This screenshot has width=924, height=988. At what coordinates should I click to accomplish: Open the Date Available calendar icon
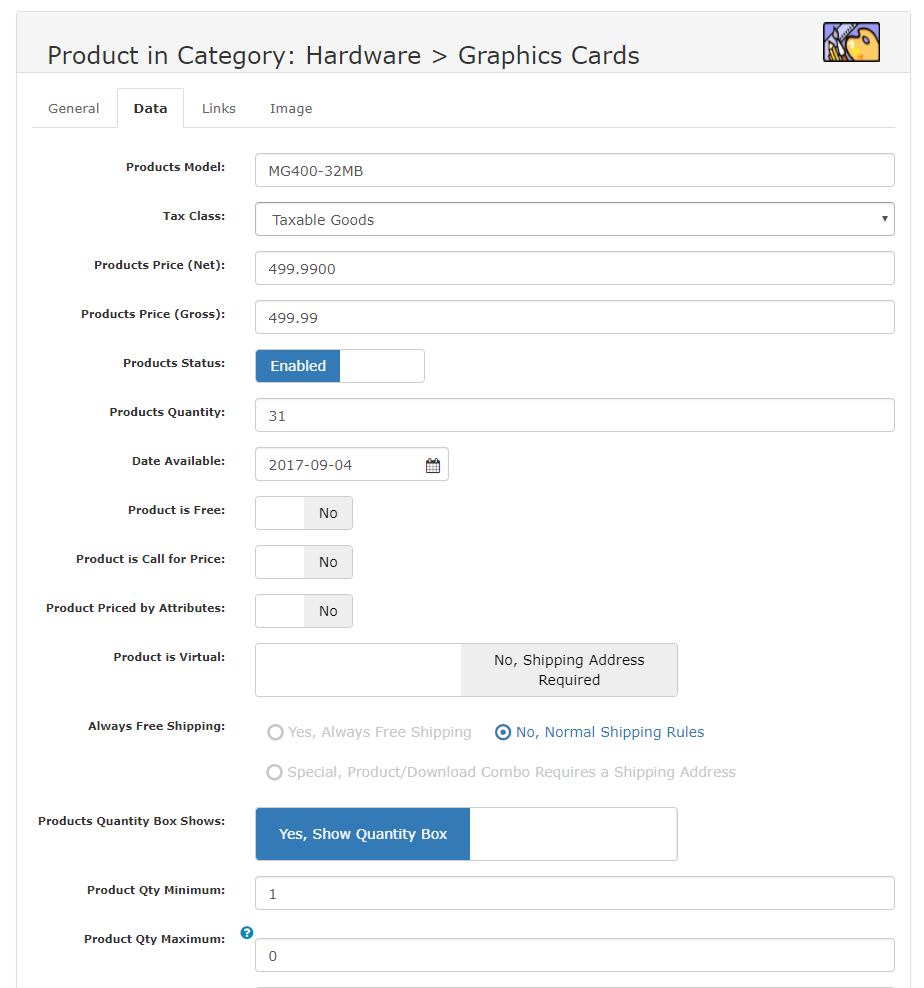[433, 465]
